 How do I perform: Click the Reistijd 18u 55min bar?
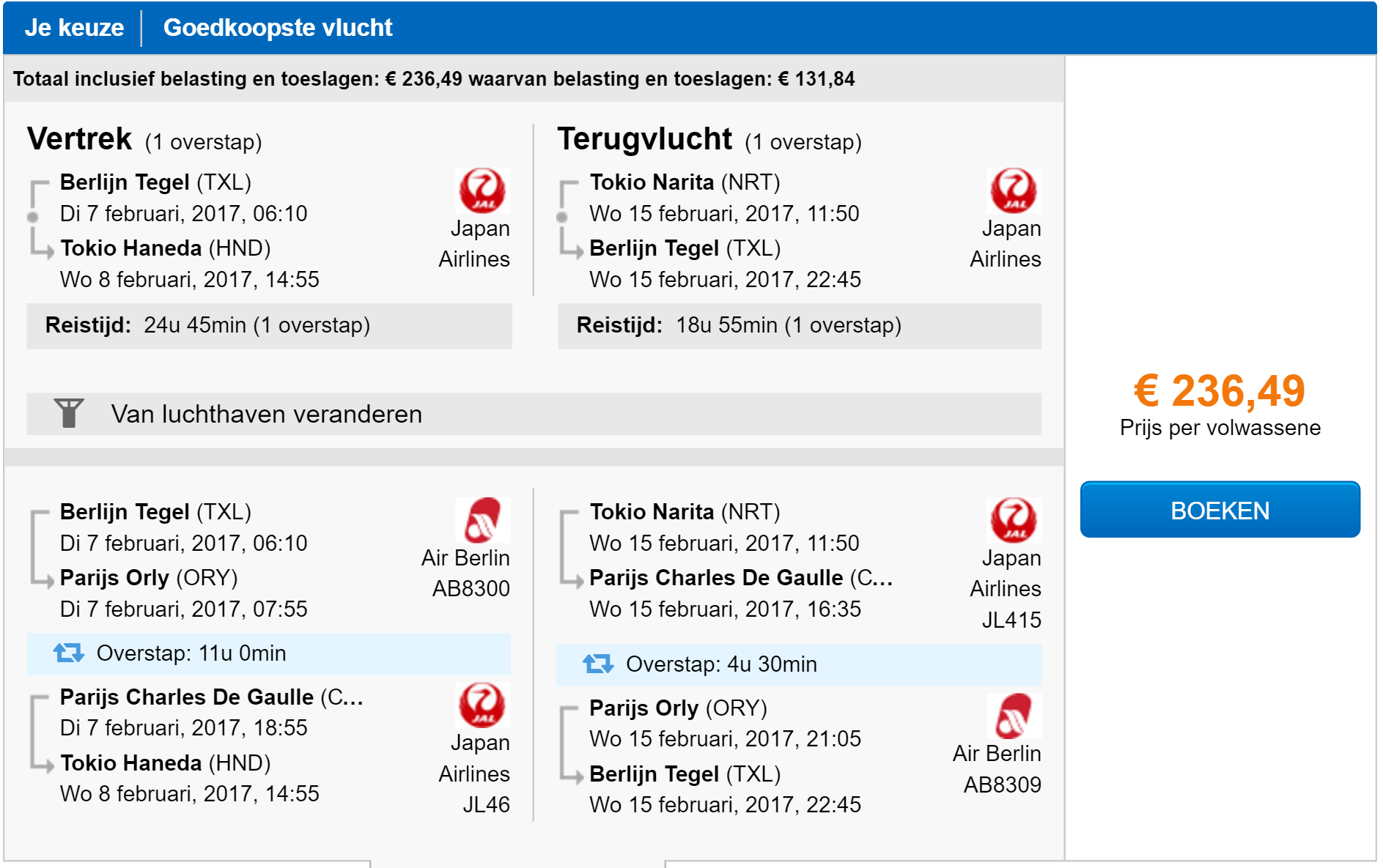tap(800, 325)
